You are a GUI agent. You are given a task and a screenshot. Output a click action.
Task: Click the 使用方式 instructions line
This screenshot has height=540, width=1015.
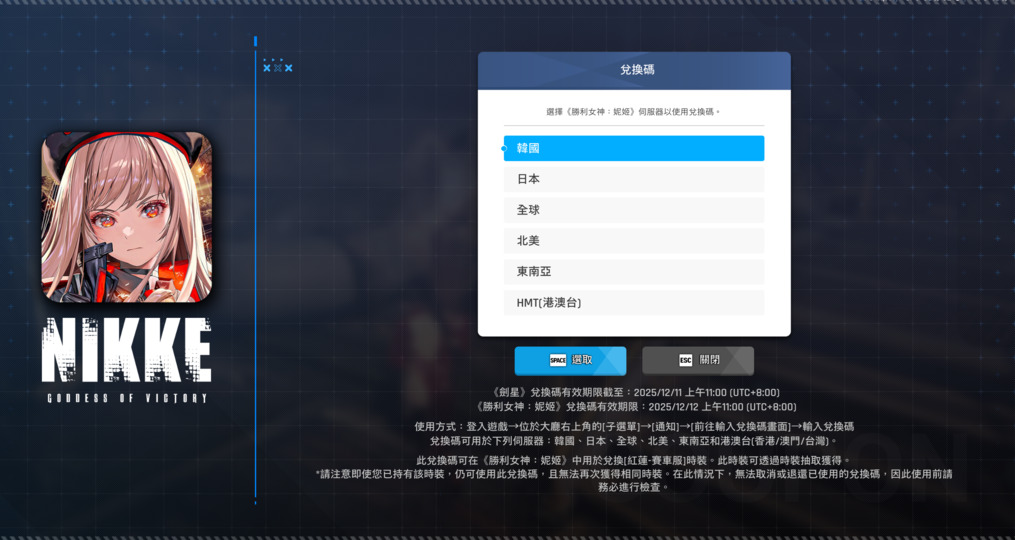(634, 427)
